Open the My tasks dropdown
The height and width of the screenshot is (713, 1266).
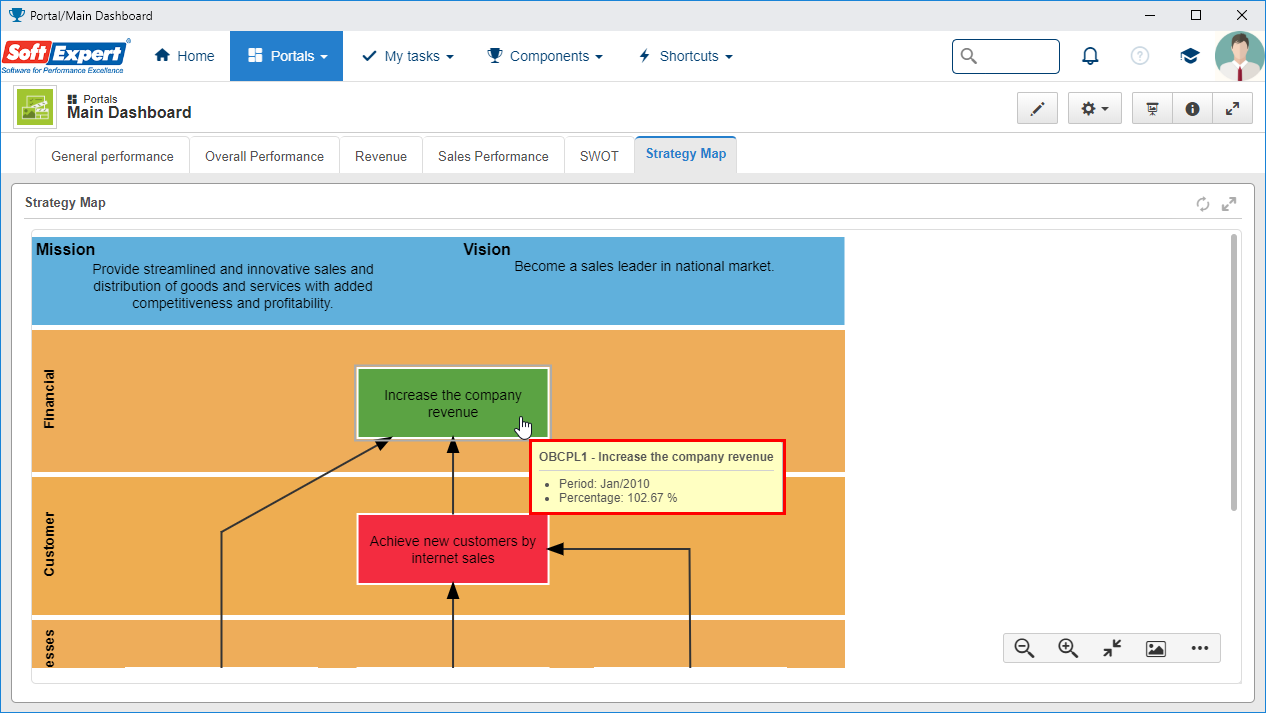point(407,56)
